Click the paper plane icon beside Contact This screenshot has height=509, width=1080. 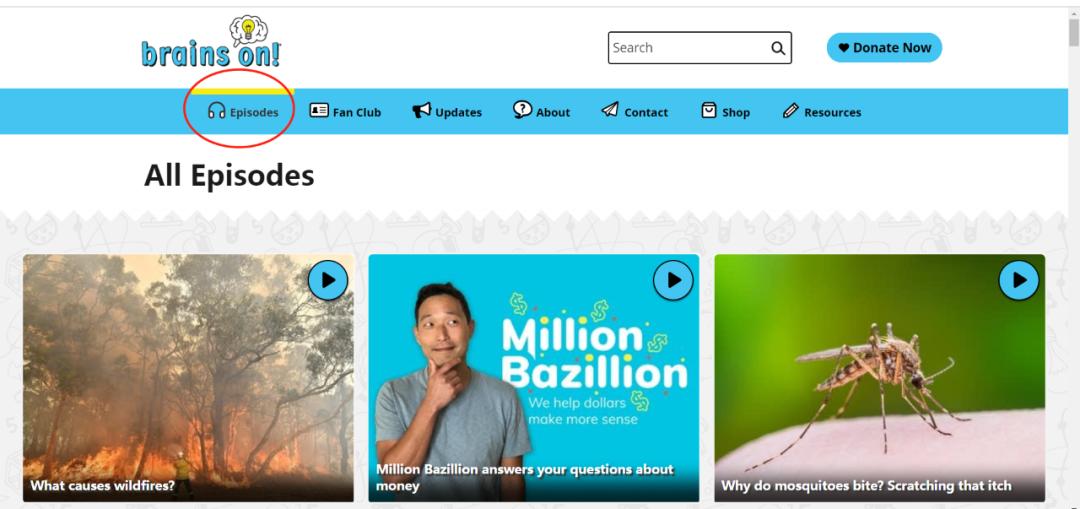coord(610,110)
